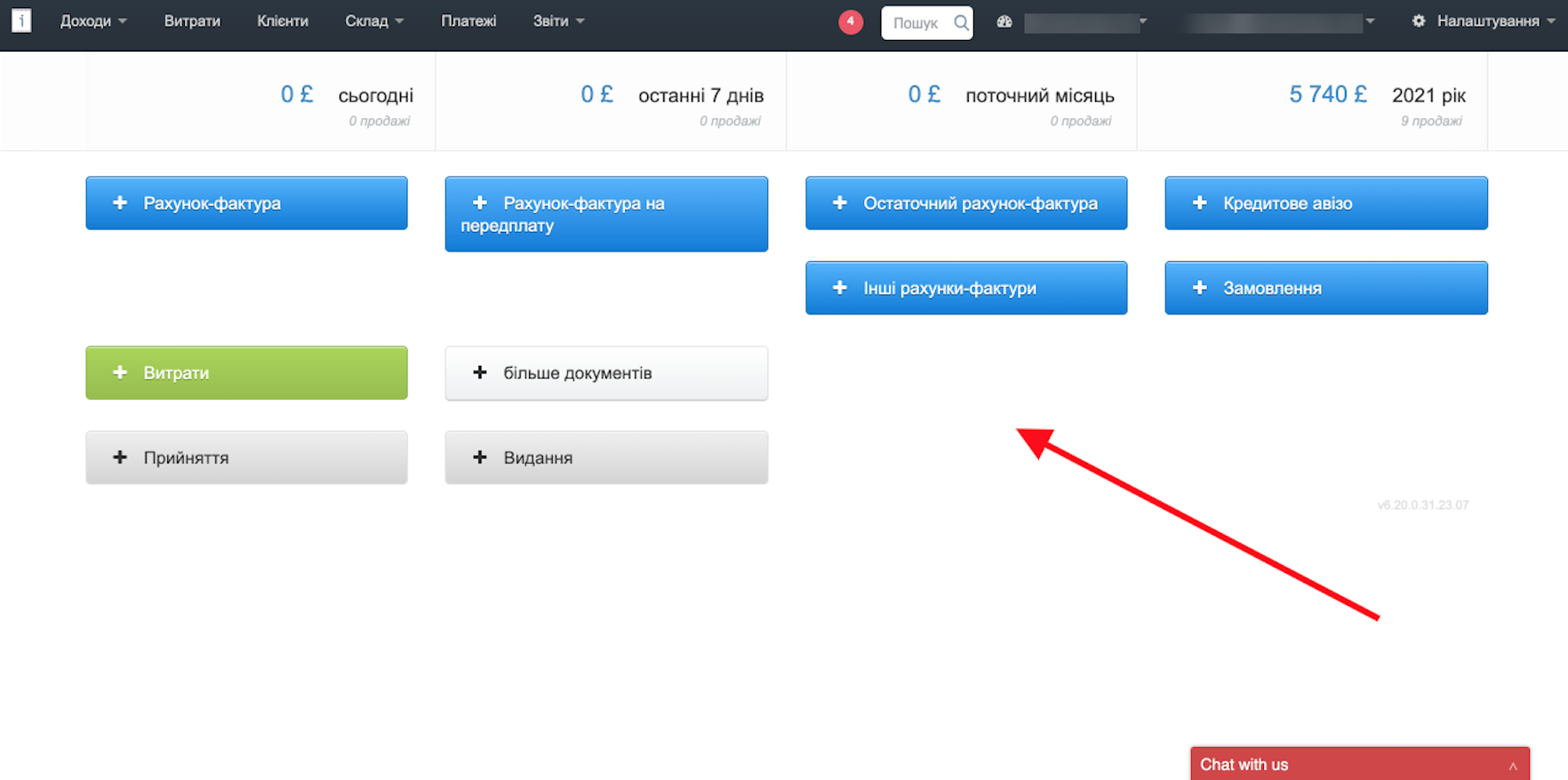Image resolution: width=1568 pixels, height=780 pixels.
Task: Expand the Склад dropdown menu
Action: (374, 21)
